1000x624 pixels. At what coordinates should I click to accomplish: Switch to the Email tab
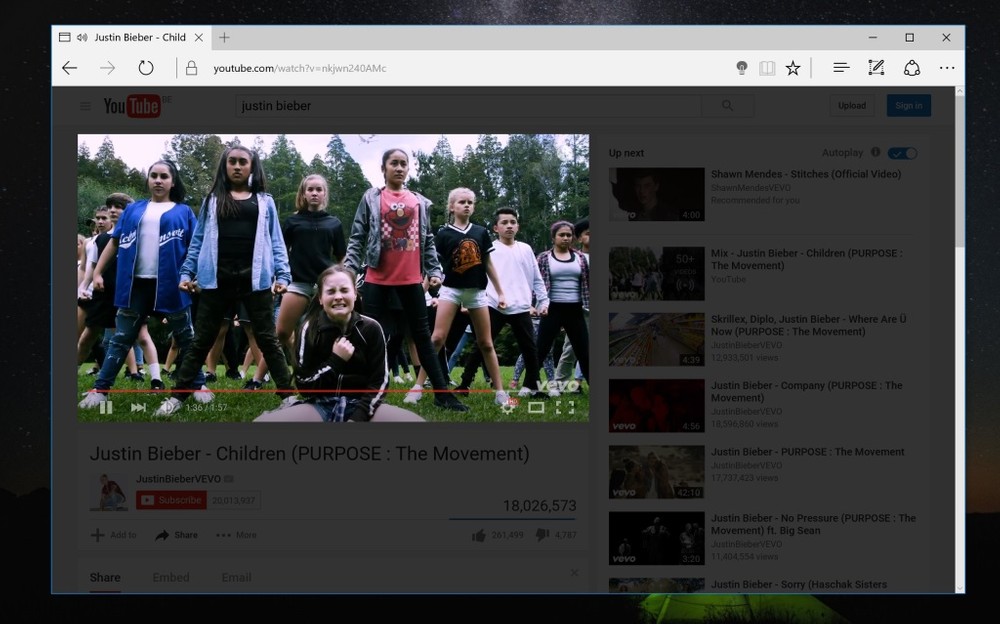click(237, 577)
